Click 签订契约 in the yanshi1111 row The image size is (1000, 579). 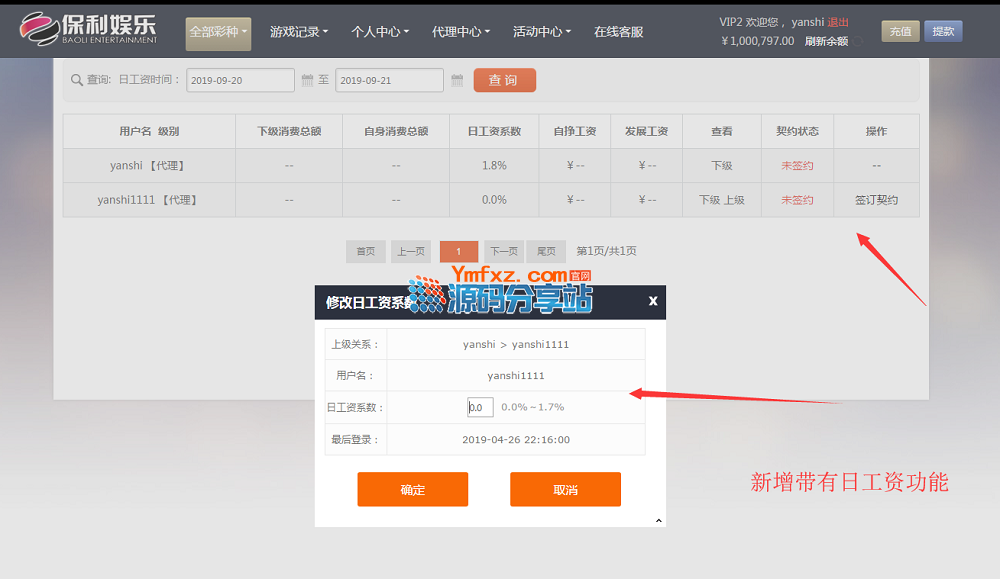(x=876, y=200)
